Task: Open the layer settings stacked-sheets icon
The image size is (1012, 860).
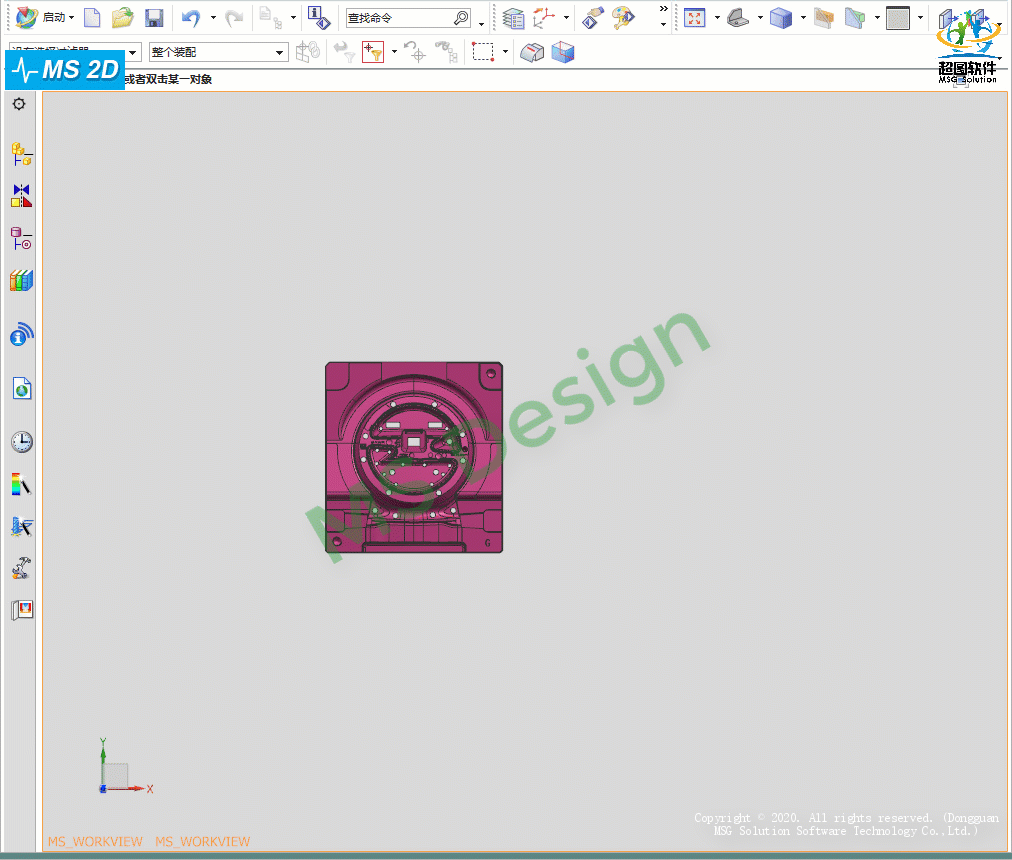Action: click(514, 18)
